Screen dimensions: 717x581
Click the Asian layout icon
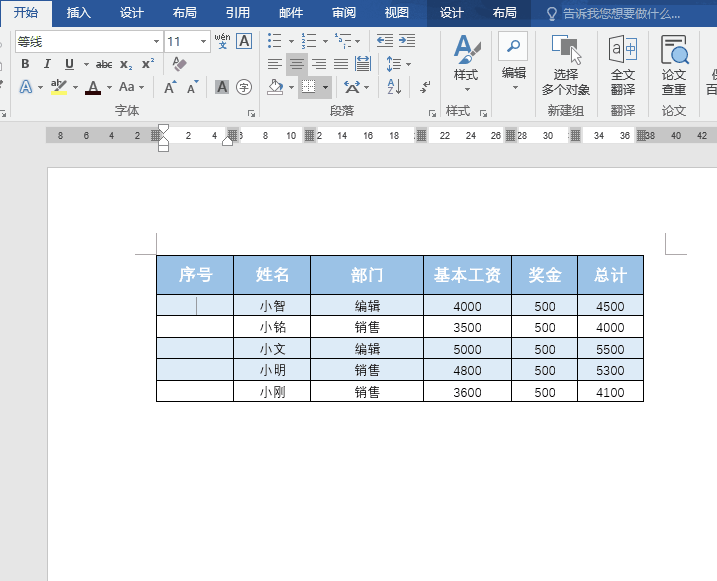352,87
